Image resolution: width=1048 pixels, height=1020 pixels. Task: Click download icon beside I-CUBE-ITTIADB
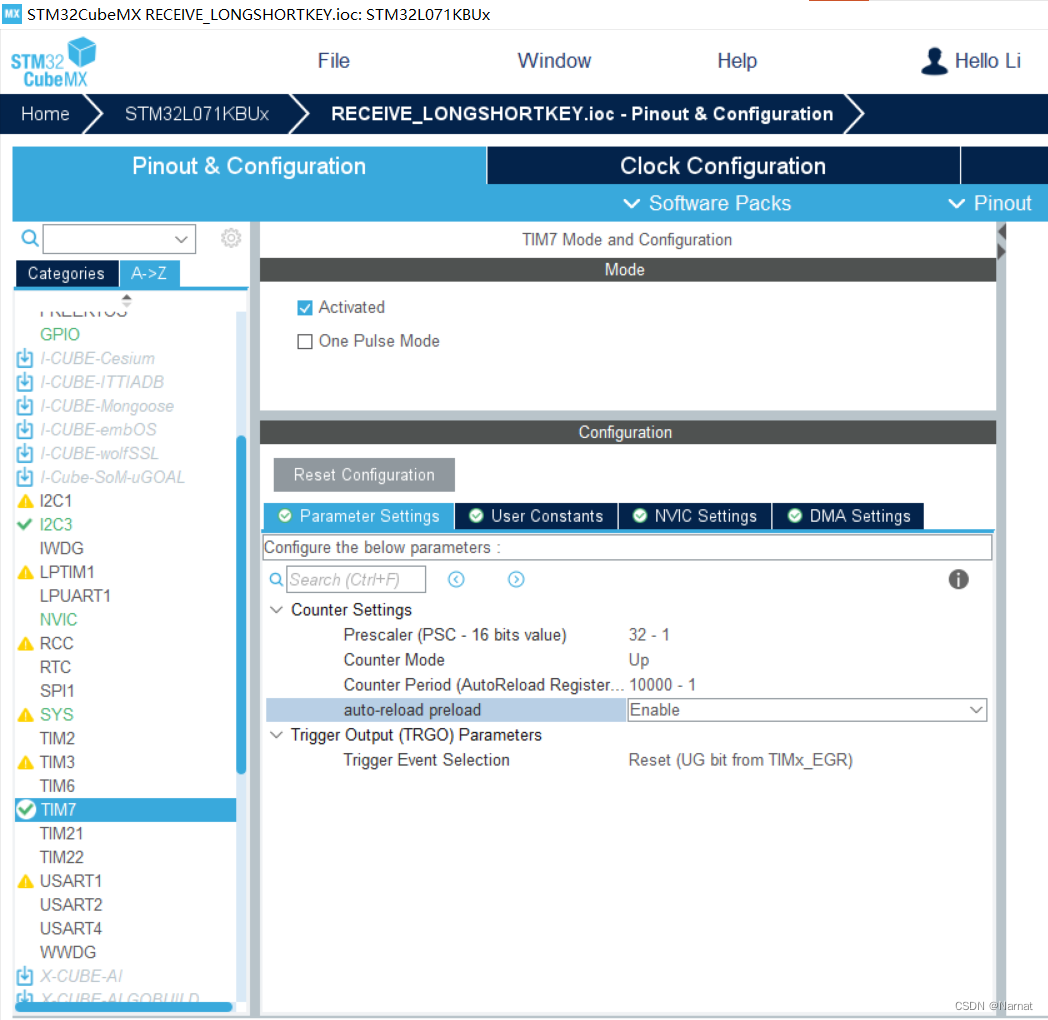point(25,382)
